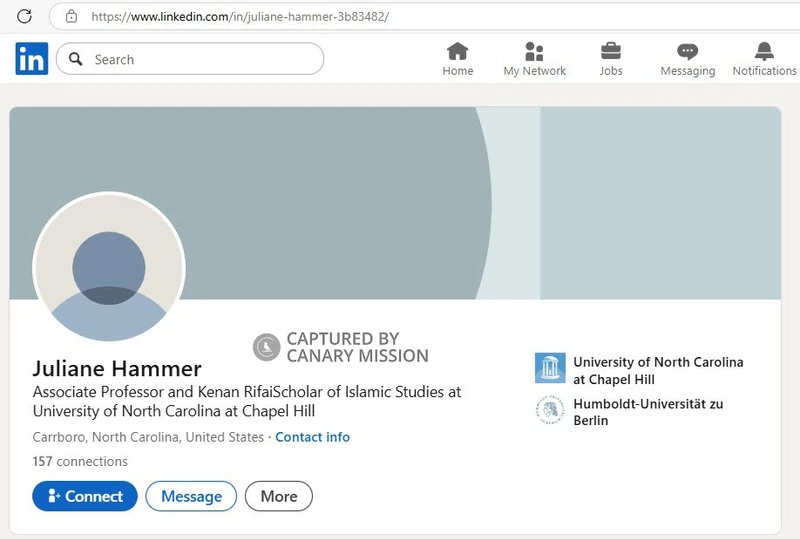
Task: View the 157 connections link
Action: 80,461
